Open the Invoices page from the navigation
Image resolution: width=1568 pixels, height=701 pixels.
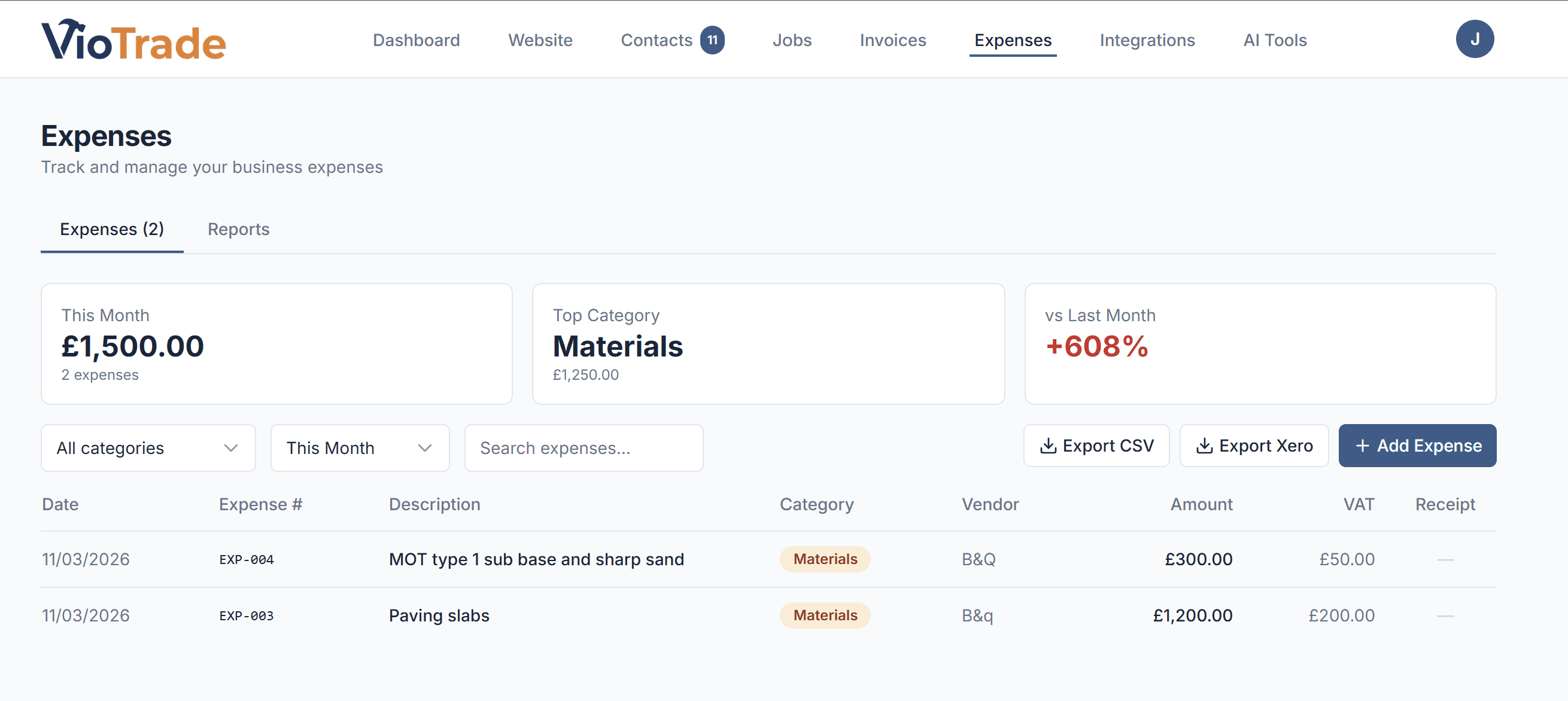click(x=892, y=40)
